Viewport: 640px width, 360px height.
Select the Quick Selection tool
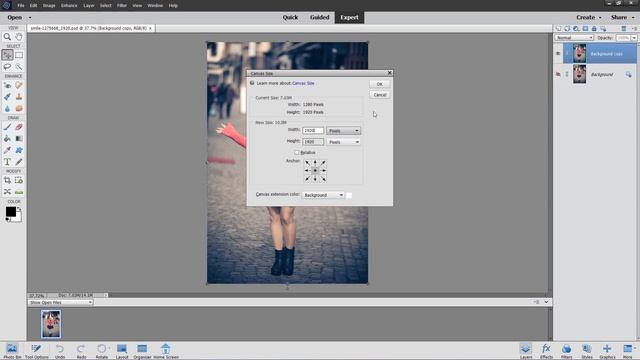pyautogui.click(x=19, y=67)
